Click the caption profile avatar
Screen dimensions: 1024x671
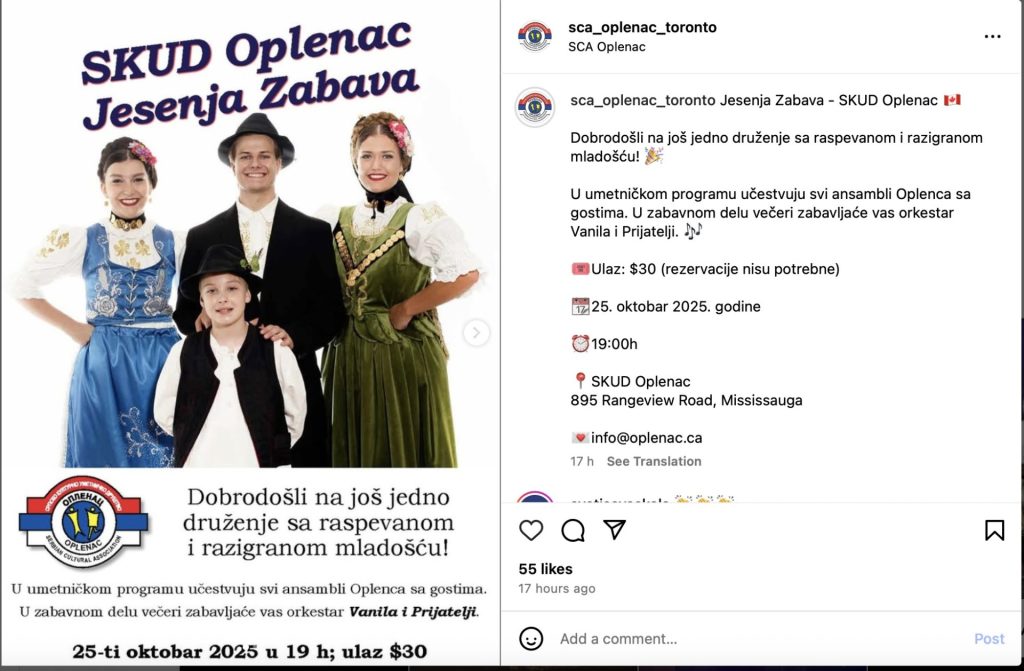coord(535,106)
